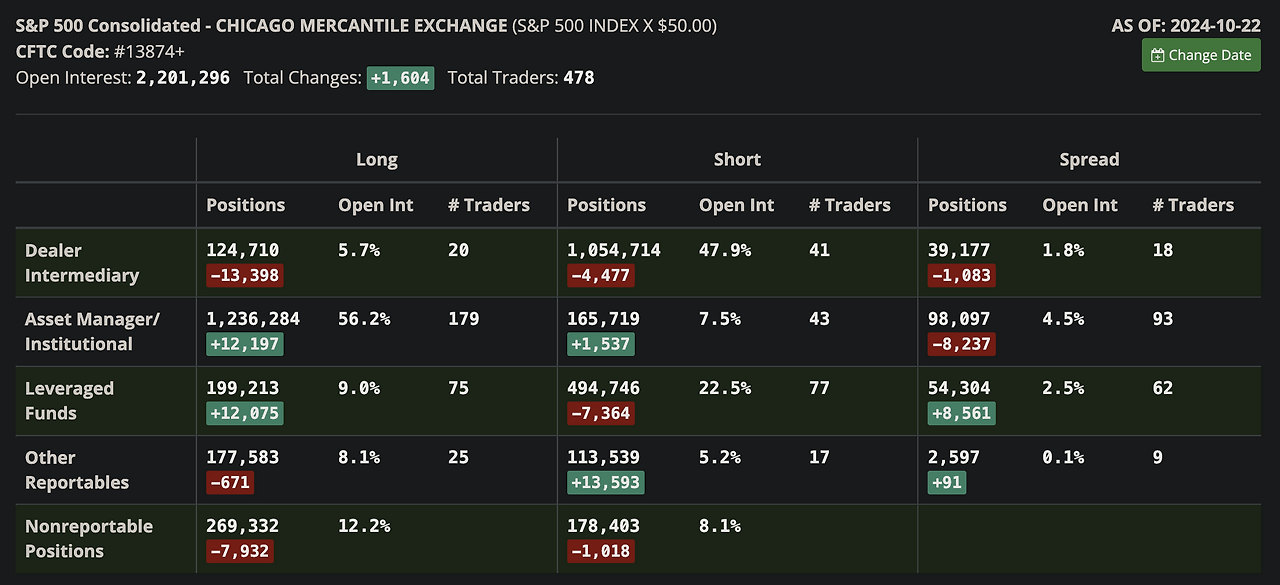Screen dimensions: 1280x585
Task: Click the red -13,398 change badge
Action: (x=244, y=276)
